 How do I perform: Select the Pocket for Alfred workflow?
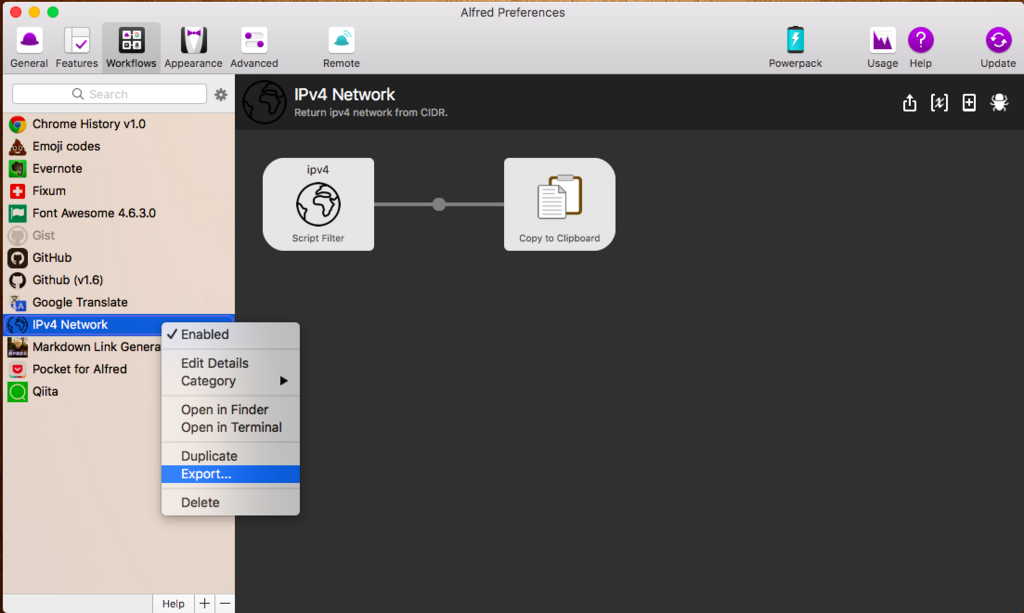84,369
